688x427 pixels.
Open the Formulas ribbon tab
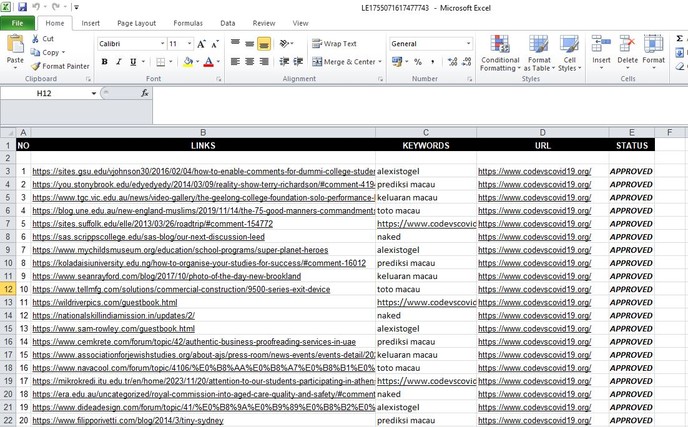(x=187, y=22)
